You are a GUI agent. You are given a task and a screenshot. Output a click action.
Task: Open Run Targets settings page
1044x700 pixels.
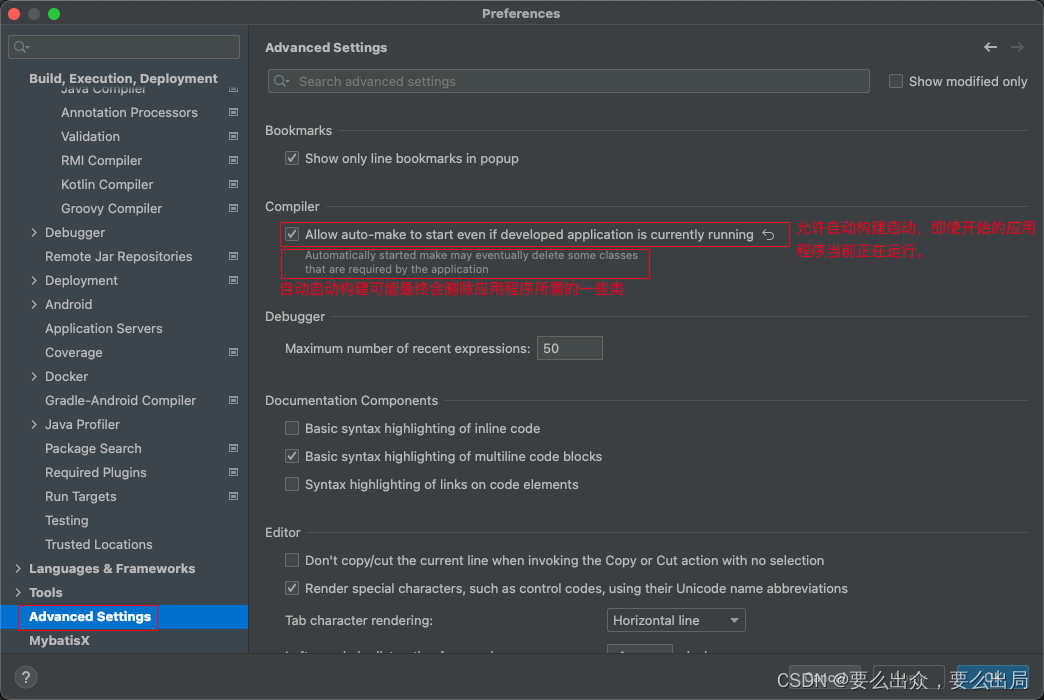(81, 496)
